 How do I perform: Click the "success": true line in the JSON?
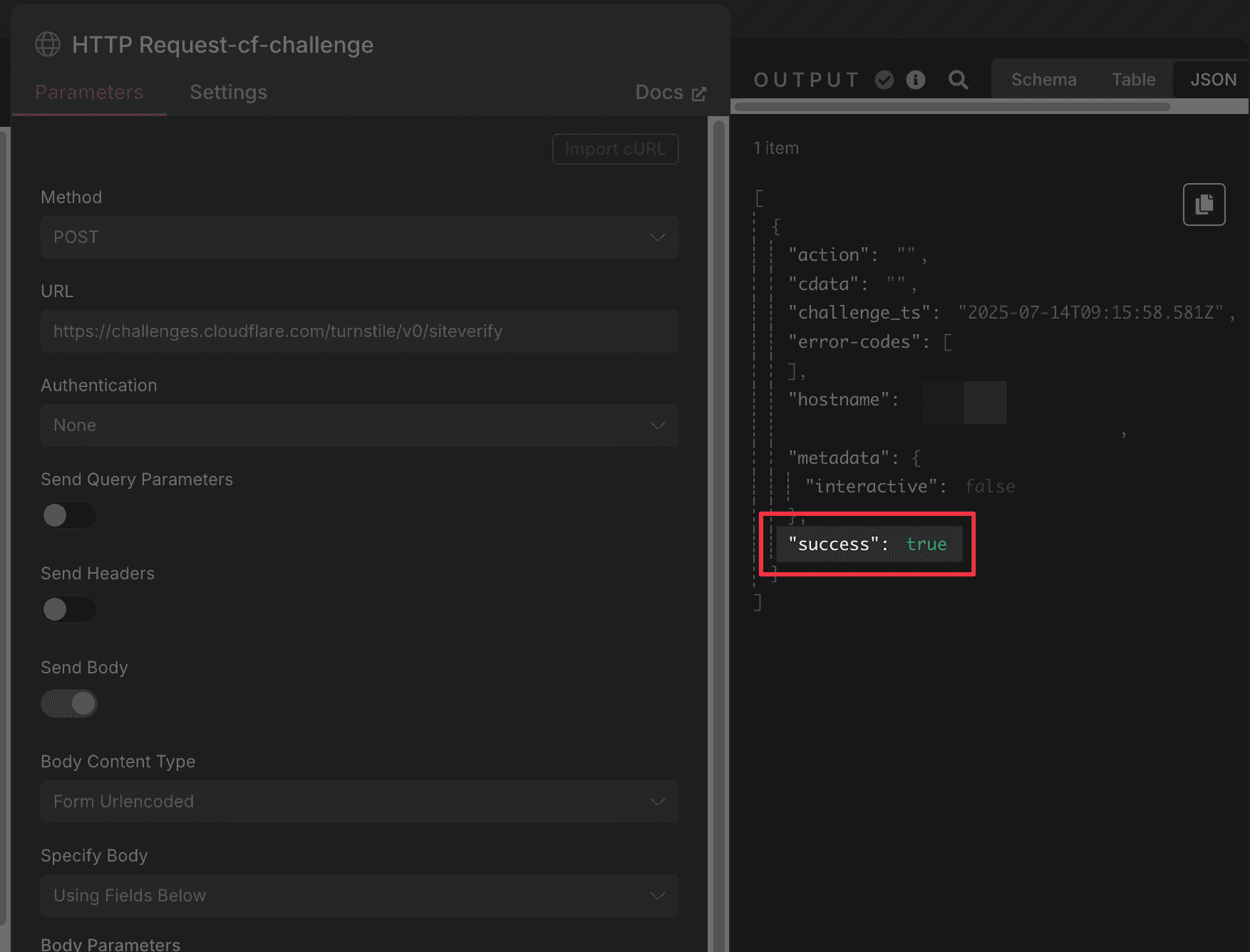point(867,544)
